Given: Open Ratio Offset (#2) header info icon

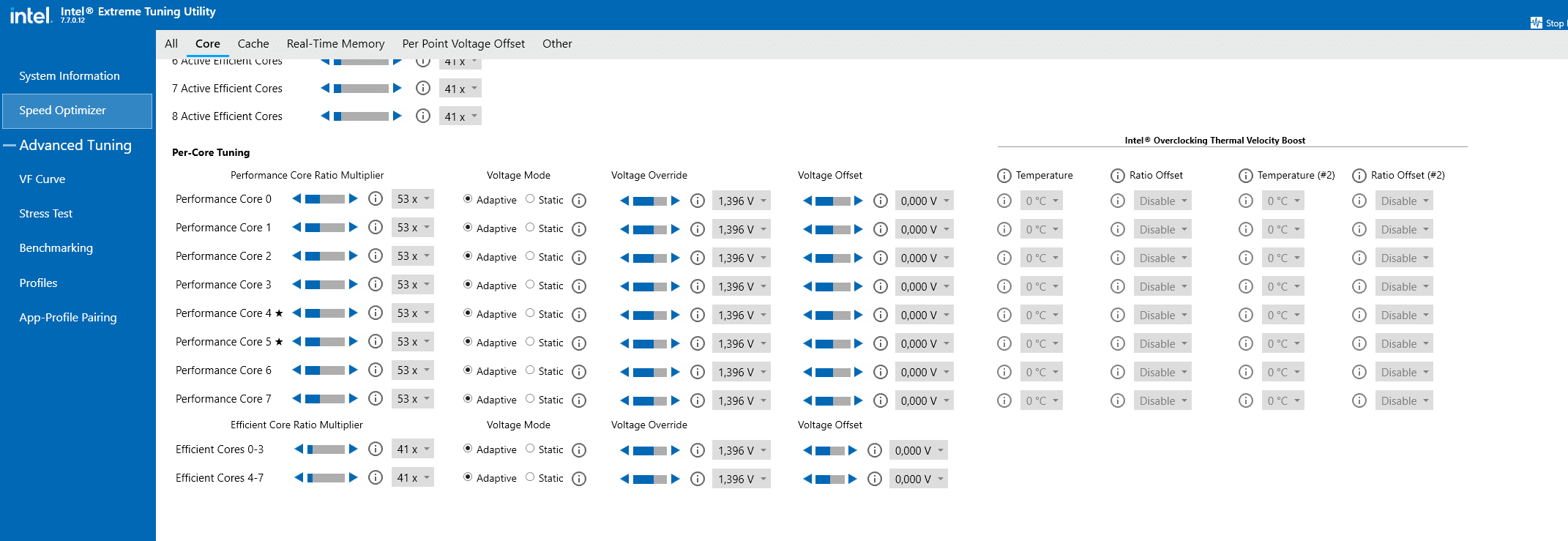Looking at the screenshot, I should point(1359,176).
